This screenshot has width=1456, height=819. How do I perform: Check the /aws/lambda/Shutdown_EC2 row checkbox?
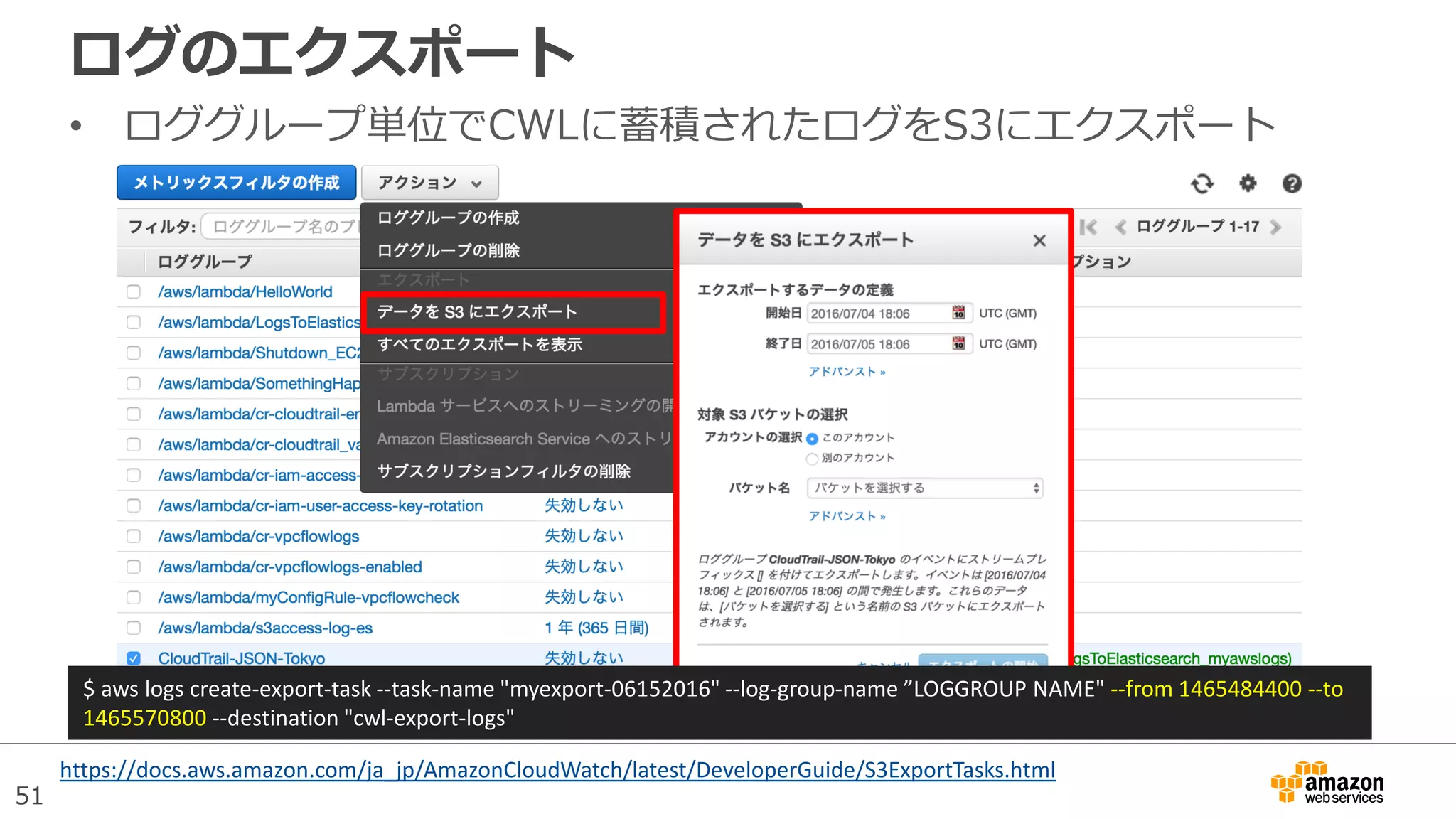click(134, 353)
